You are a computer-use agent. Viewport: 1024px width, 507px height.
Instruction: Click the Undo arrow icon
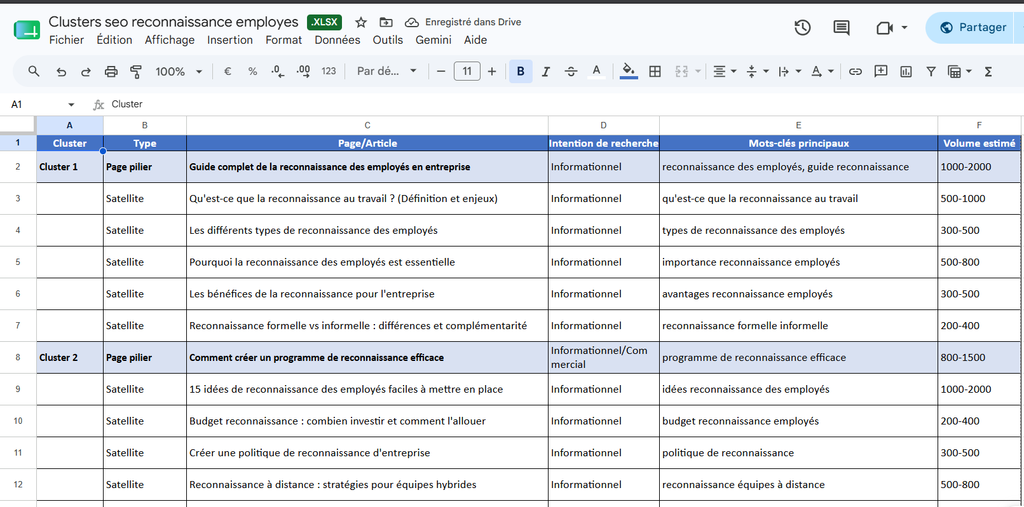tap(61, 71)
